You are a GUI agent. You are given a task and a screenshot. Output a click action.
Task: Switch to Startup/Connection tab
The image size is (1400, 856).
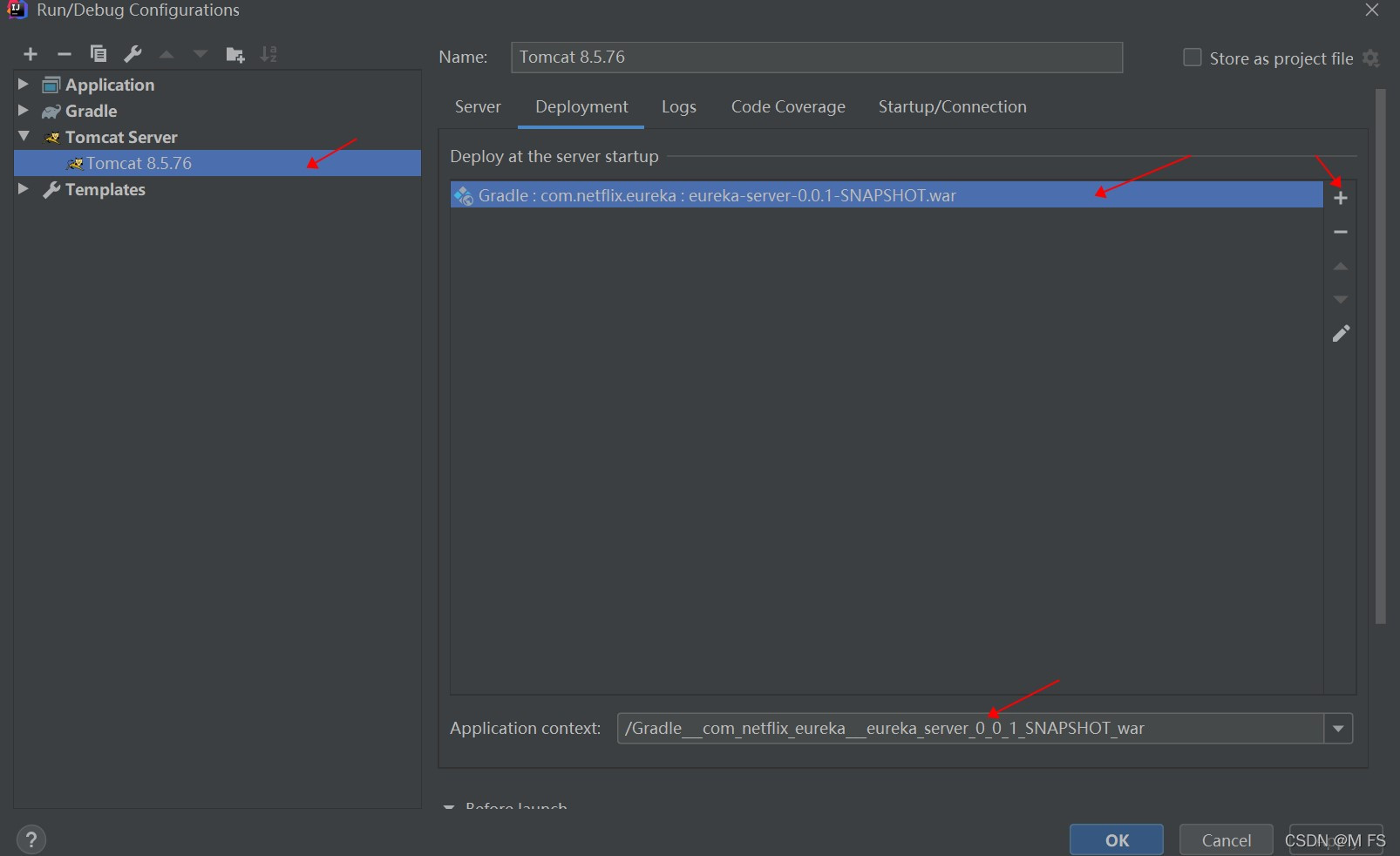(952, 106)
